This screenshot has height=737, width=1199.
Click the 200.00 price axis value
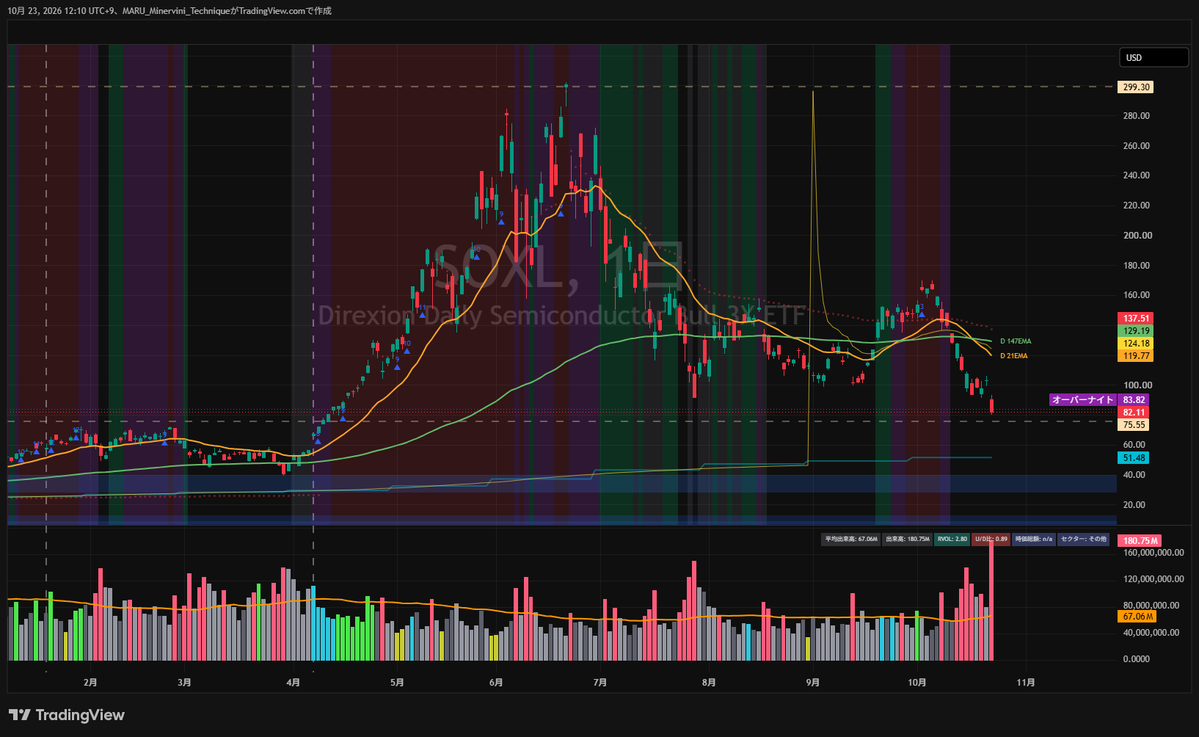click(1137, 235)
